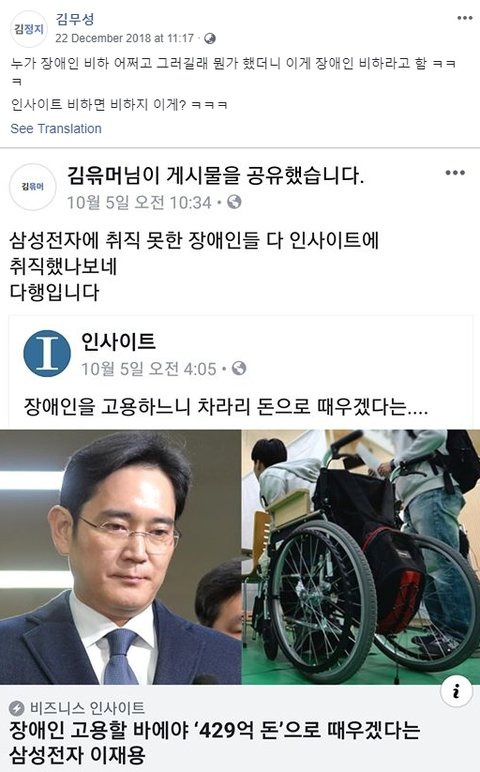Click the 22 December 2018 timestamp

[125, 38]
